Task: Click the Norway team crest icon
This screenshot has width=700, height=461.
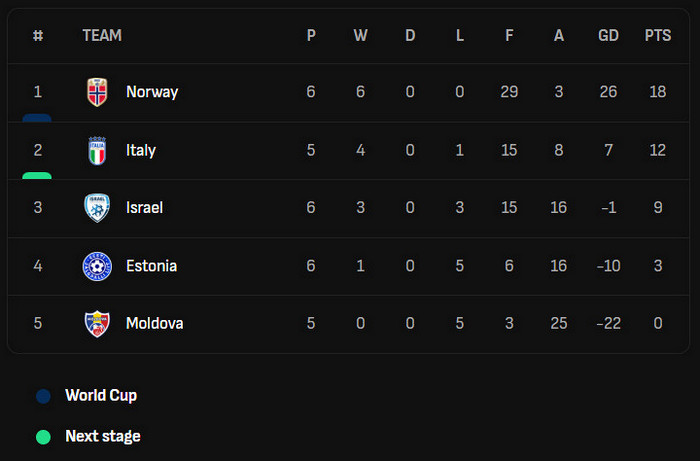Action: pyautogui.click(x=97, y=92)
